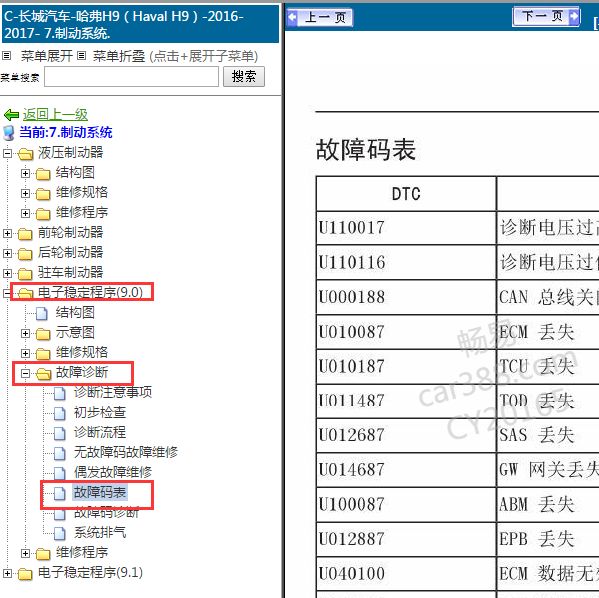The height and width of the screenshot is (598, 599).
Task: Click the 前轮制动器 folder icon
Action: pyautogui.click(x=25, y=233)
